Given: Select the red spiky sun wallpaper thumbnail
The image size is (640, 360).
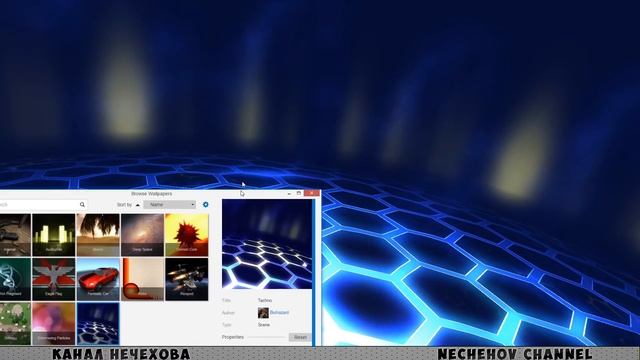Looking at the screenshot, I should point(187,235).
